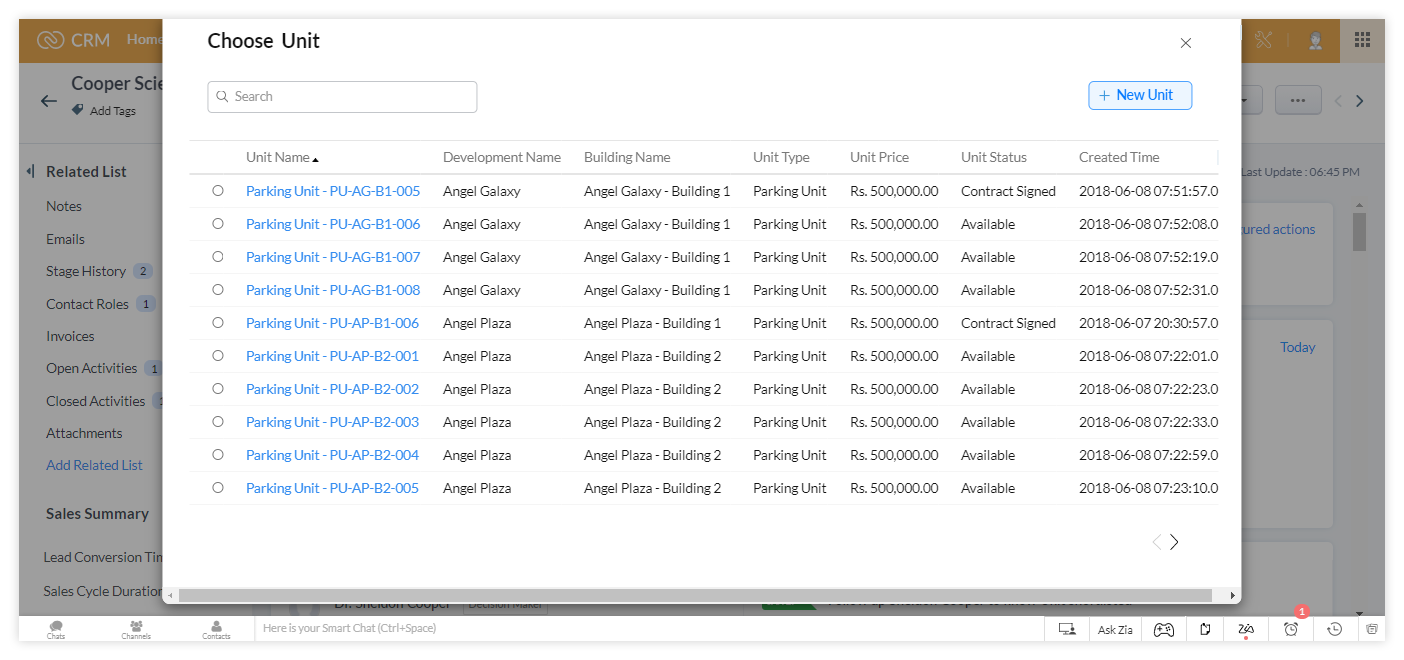Open Parking Unit - PU-AG-B1-007 link
This screenshot has width=1404, height=660.
point(333,257)
